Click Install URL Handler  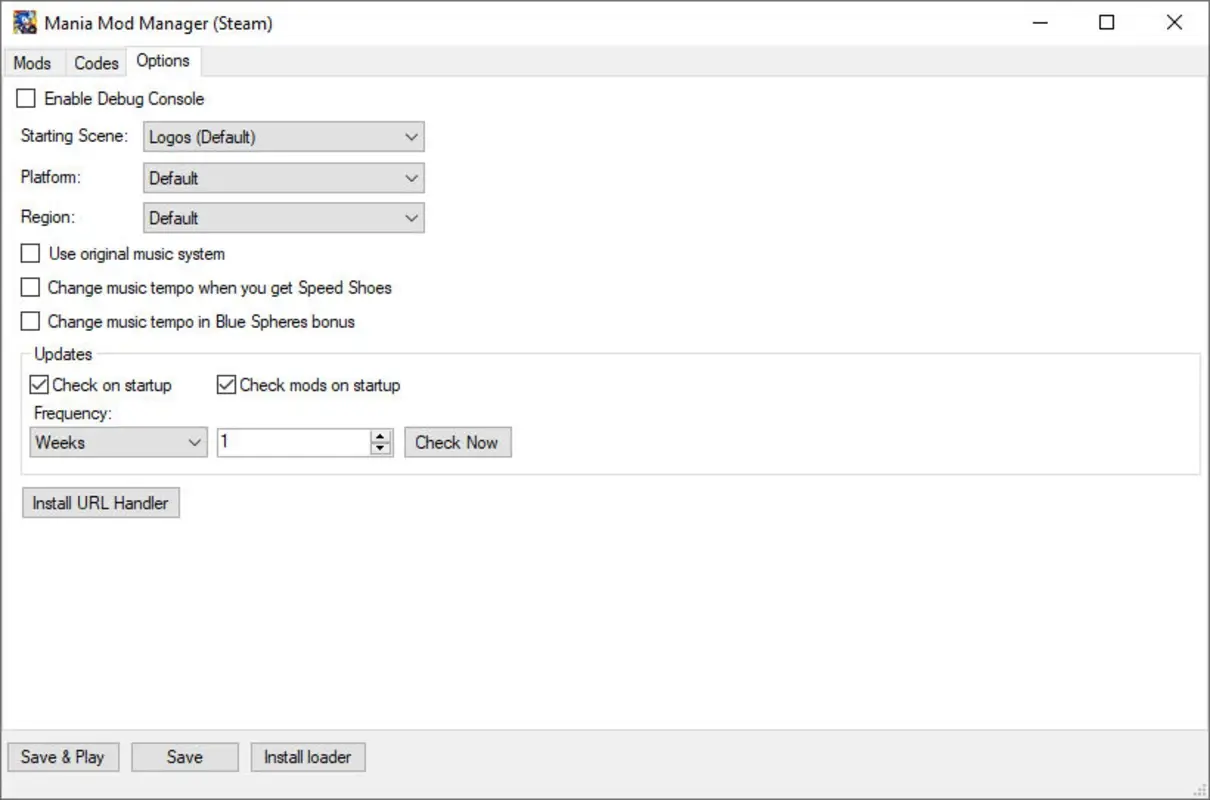(100, 502)
